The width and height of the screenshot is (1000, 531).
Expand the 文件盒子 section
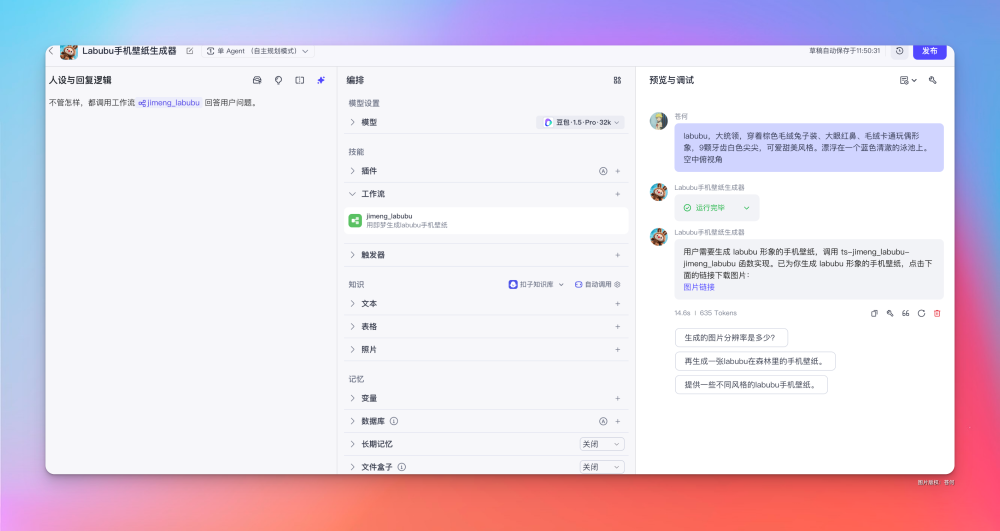[x=353, y=467]
